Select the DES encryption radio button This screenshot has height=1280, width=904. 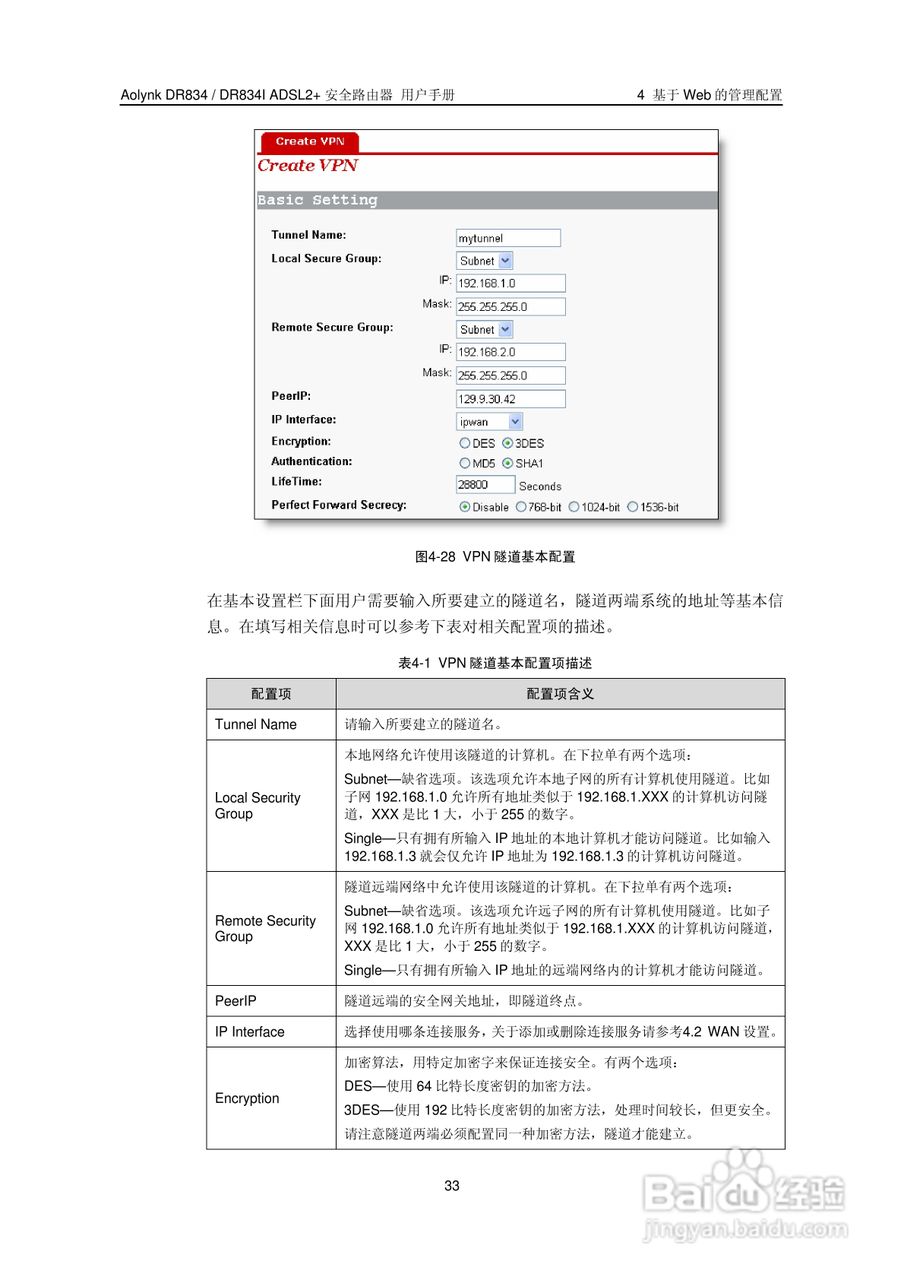tap(463, 443)
